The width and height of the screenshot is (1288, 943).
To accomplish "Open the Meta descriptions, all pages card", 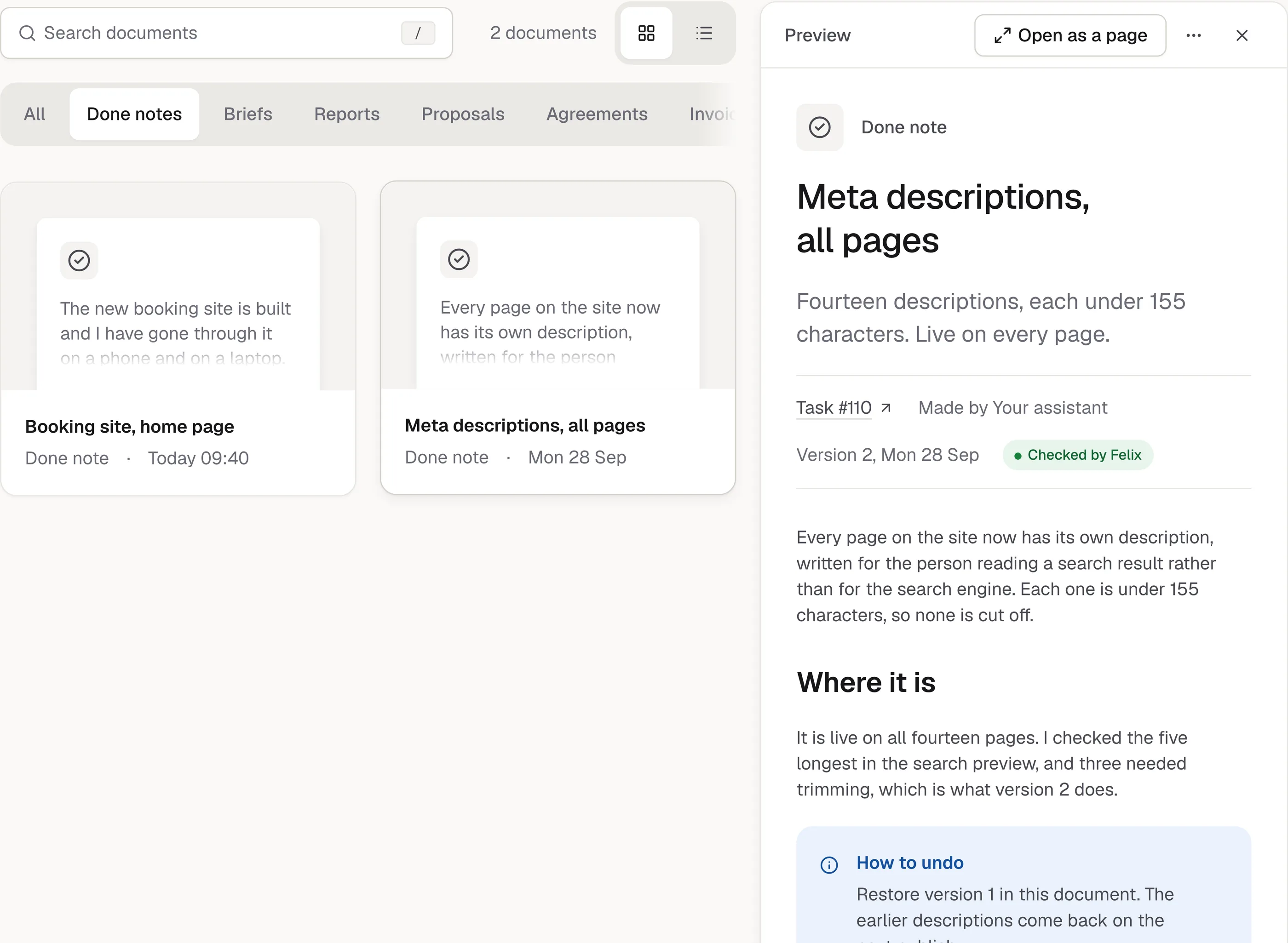I will coord(558,337).
